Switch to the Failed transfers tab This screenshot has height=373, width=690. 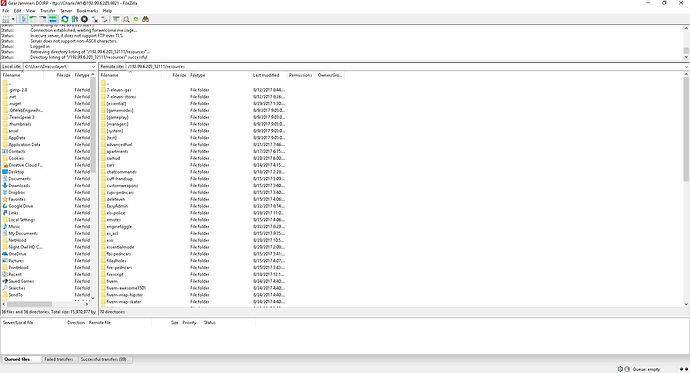pyautogui.click(x=59, y=359)
